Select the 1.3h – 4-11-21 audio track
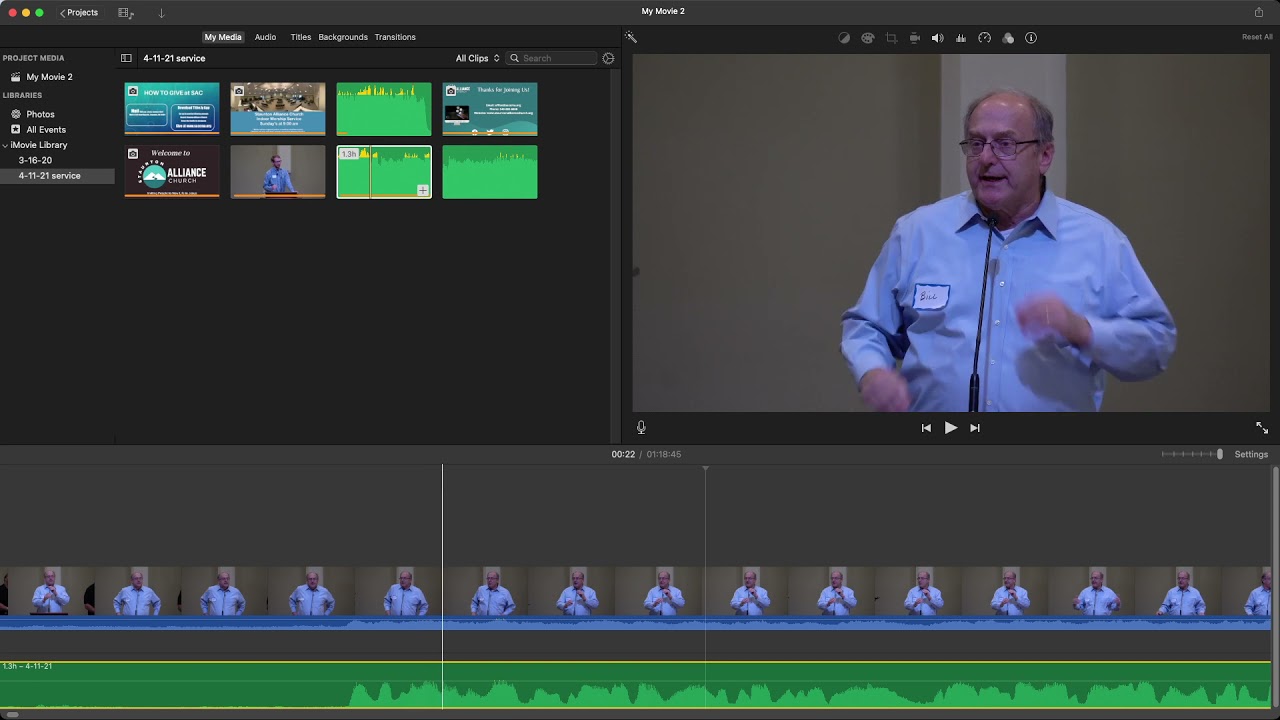 [x=635, y=685]
